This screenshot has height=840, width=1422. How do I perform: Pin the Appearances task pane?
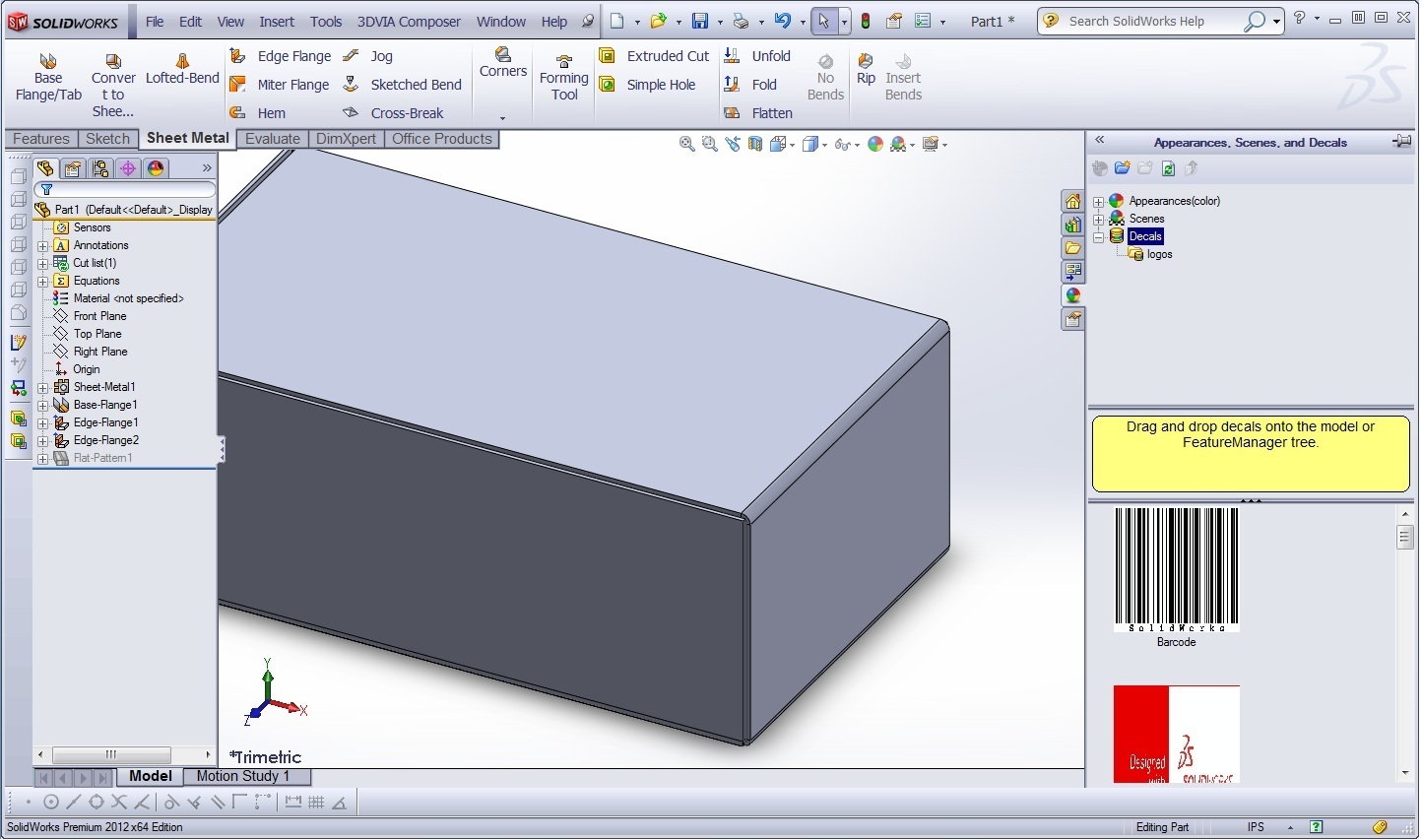tap(1401, 142)
